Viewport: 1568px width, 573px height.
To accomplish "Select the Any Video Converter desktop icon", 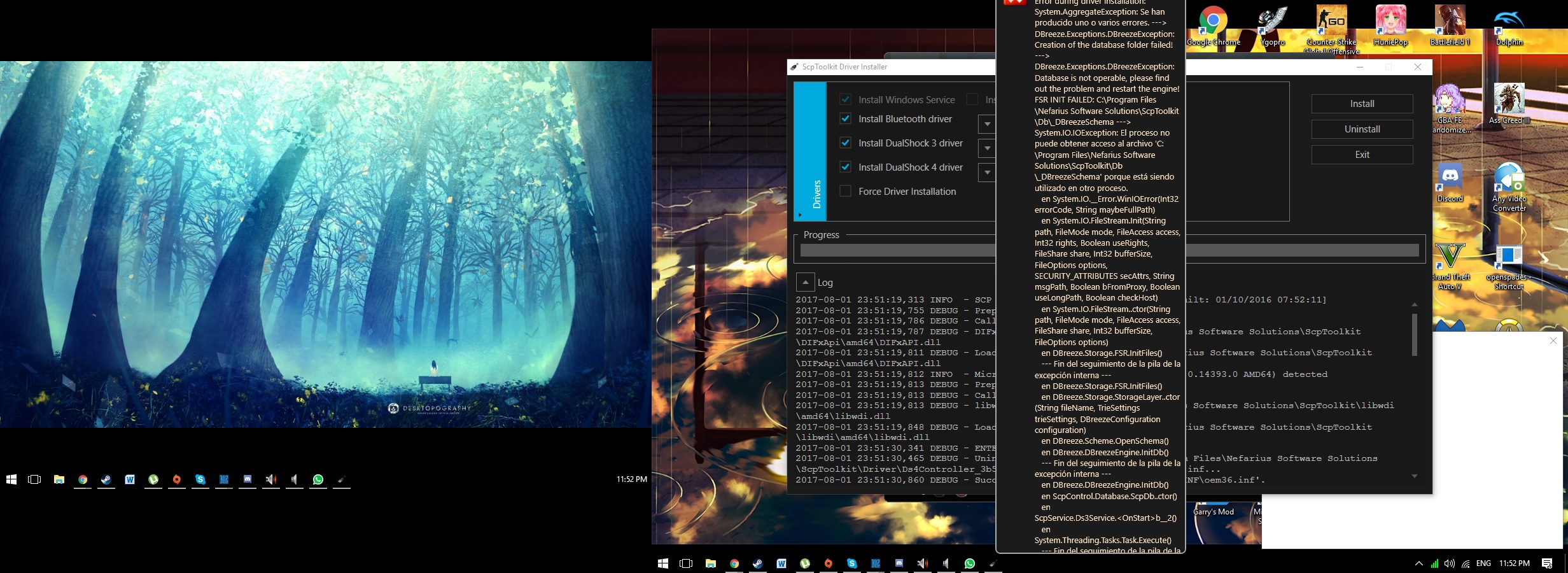I will (x=1509, y=187).
